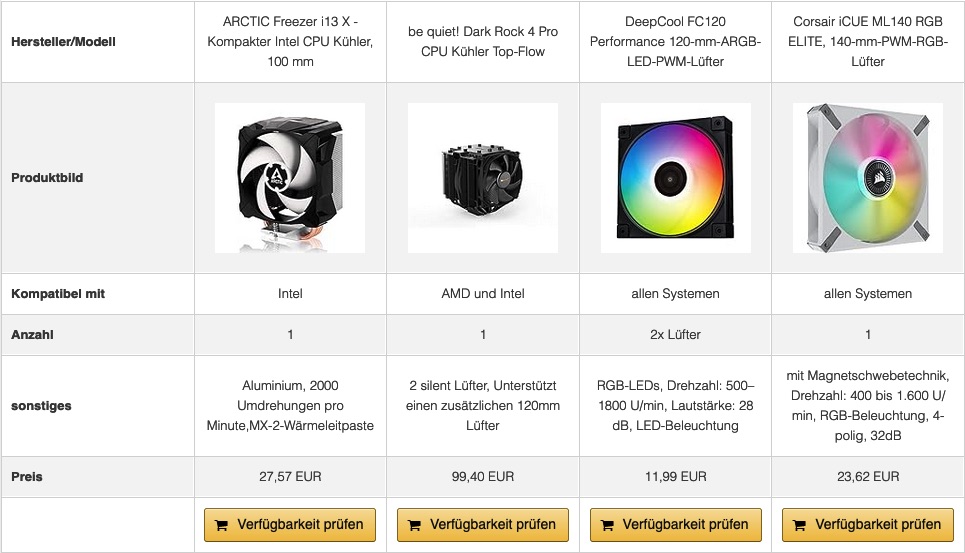Check availability of the 27,57 EUR cooler
The width and height of the screenshot is (965, 553).
click(290, 524)
